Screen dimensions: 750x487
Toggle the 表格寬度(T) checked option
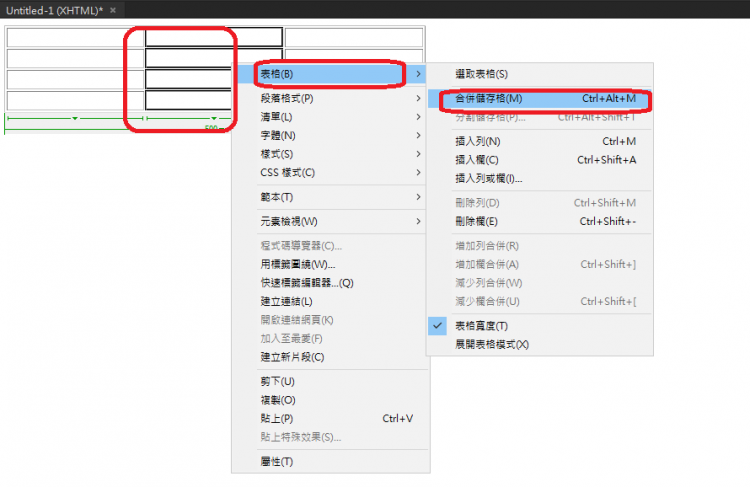pyautogui.click(x=482, y=326)
